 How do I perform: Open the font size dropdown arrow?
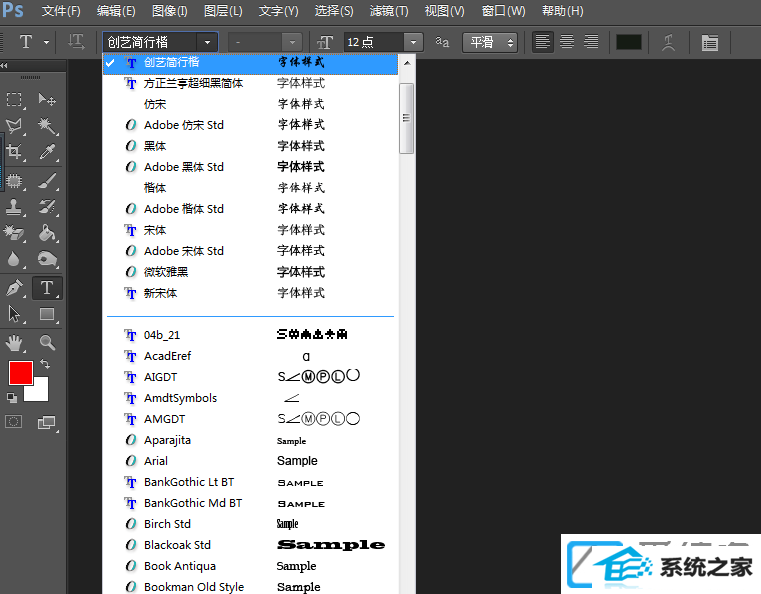tap(414, 42)
